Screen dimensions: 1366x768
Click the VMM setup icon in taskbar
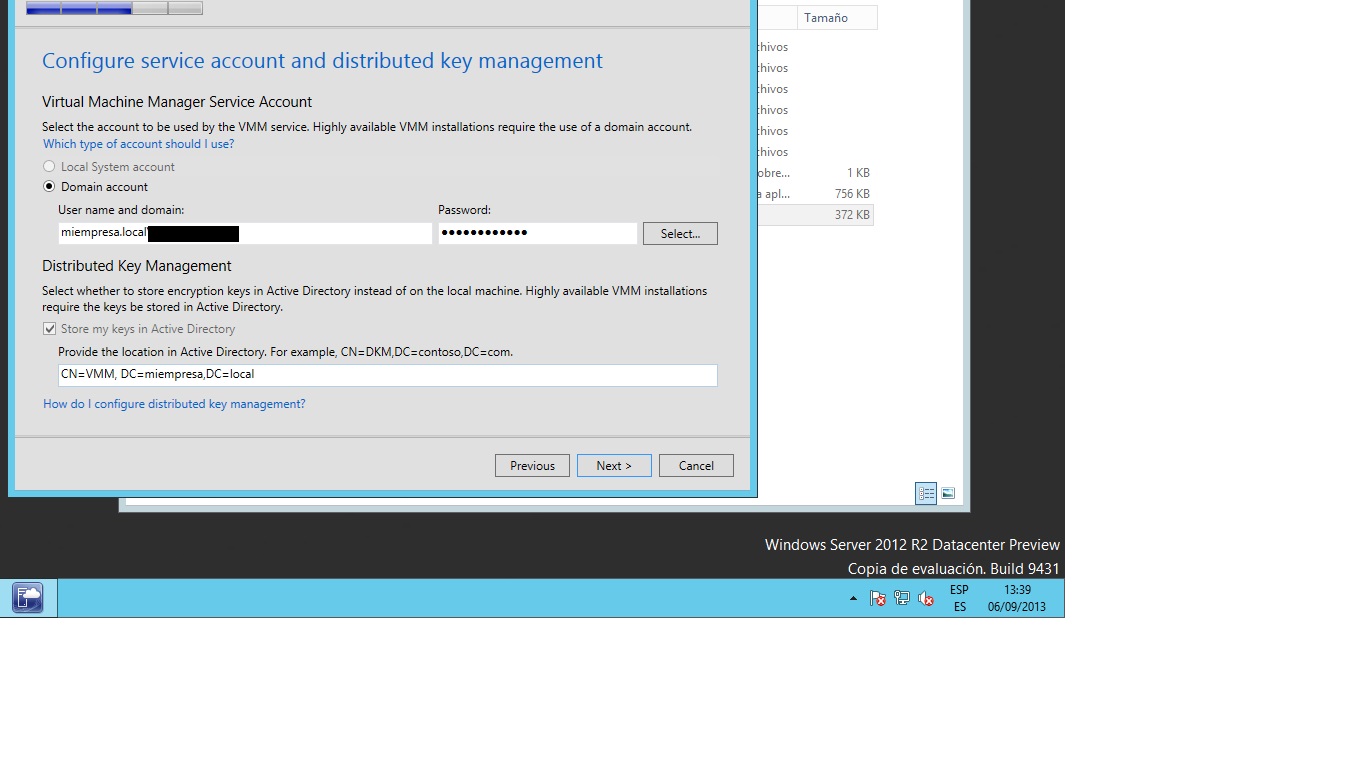(x=28, y=598)
